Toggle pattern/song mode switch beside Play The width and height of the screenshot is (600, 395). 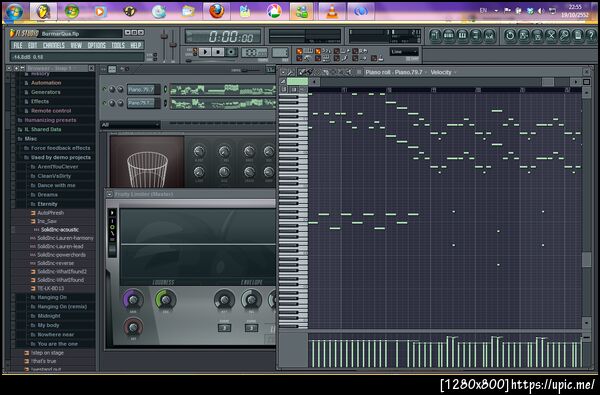point(195,52)
